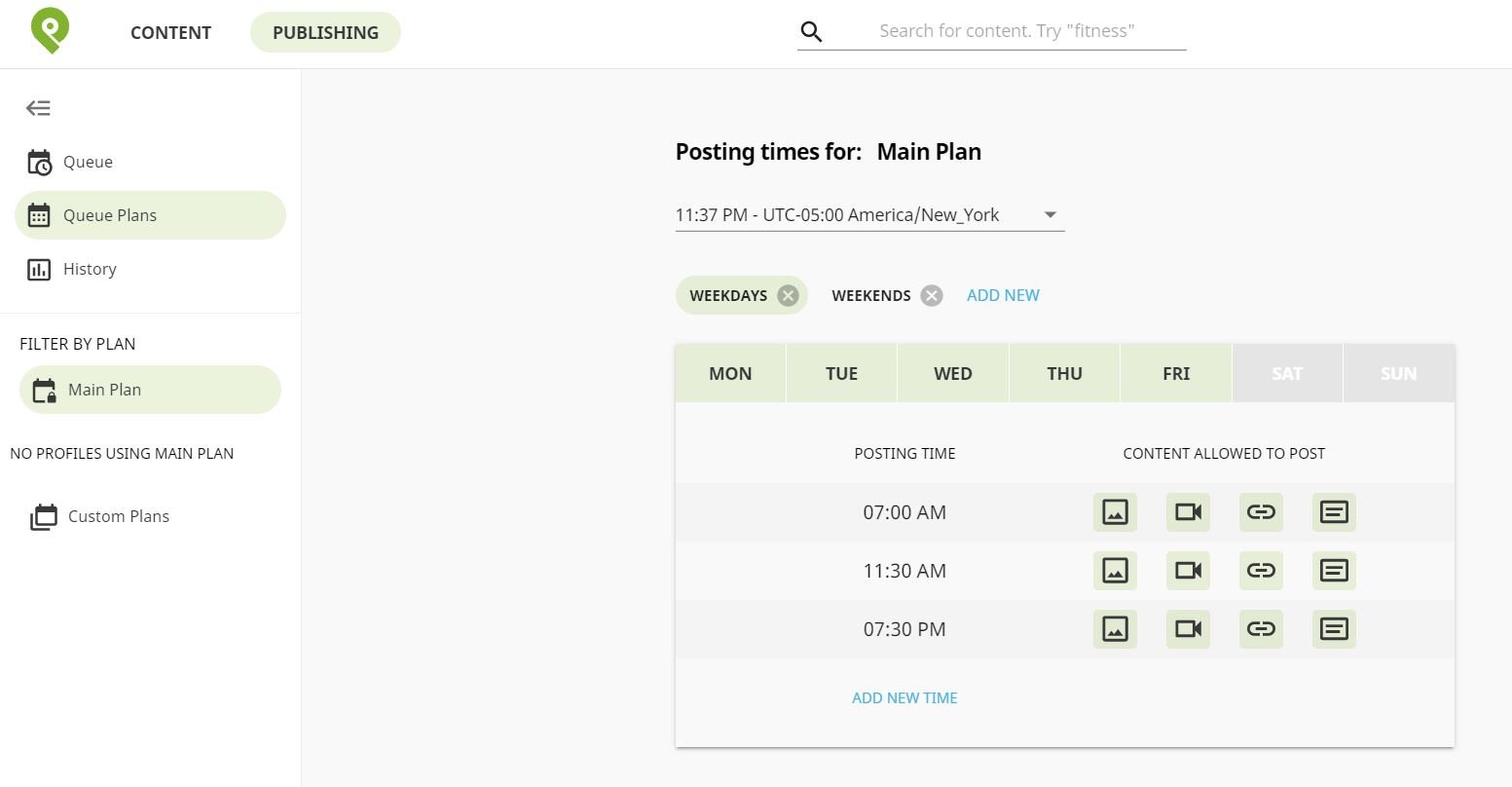Switch to the CONTENT tab

(170, 32)
